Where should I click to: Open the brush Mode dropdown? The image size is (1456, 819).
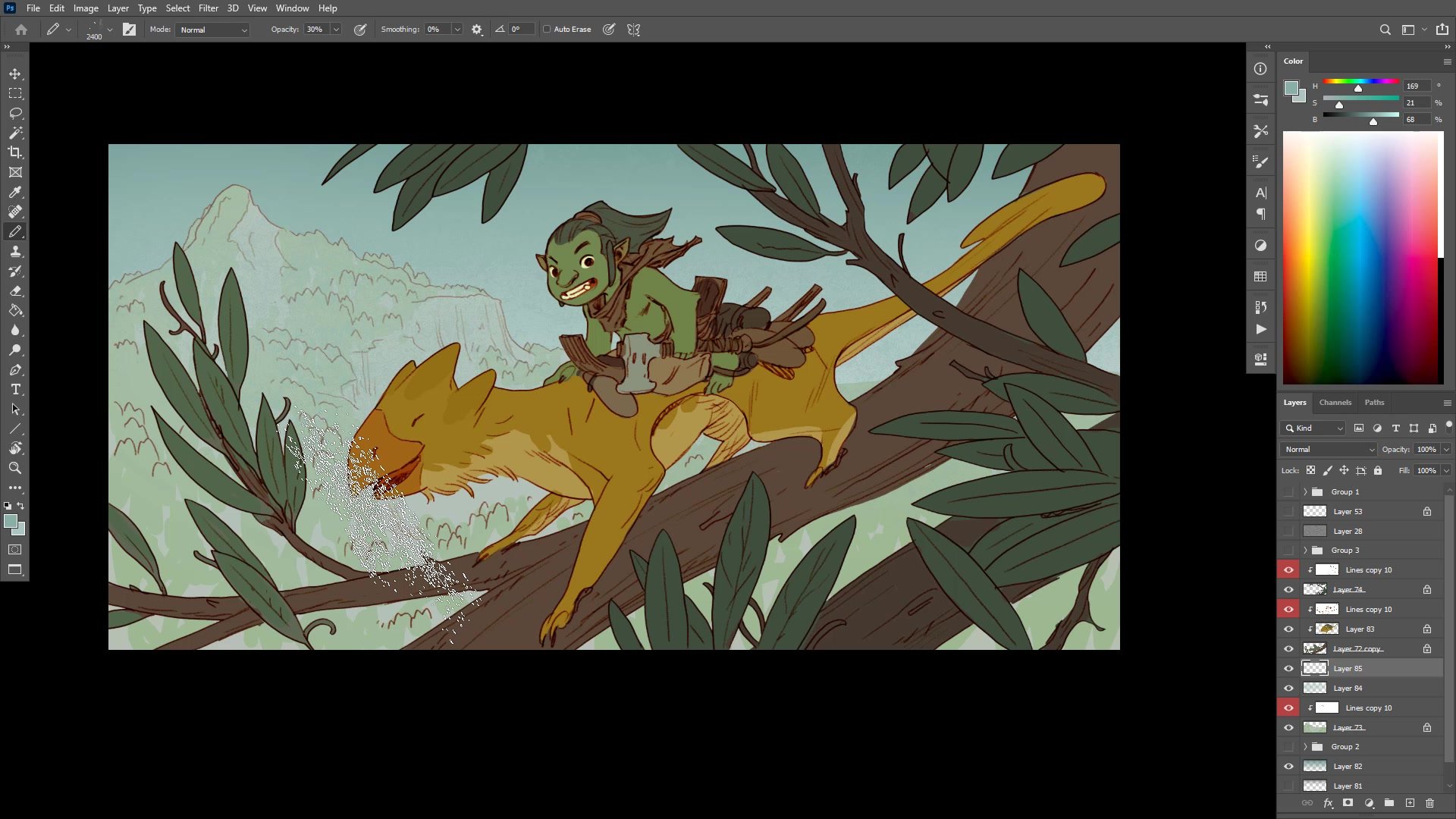(x=213, y=30)
